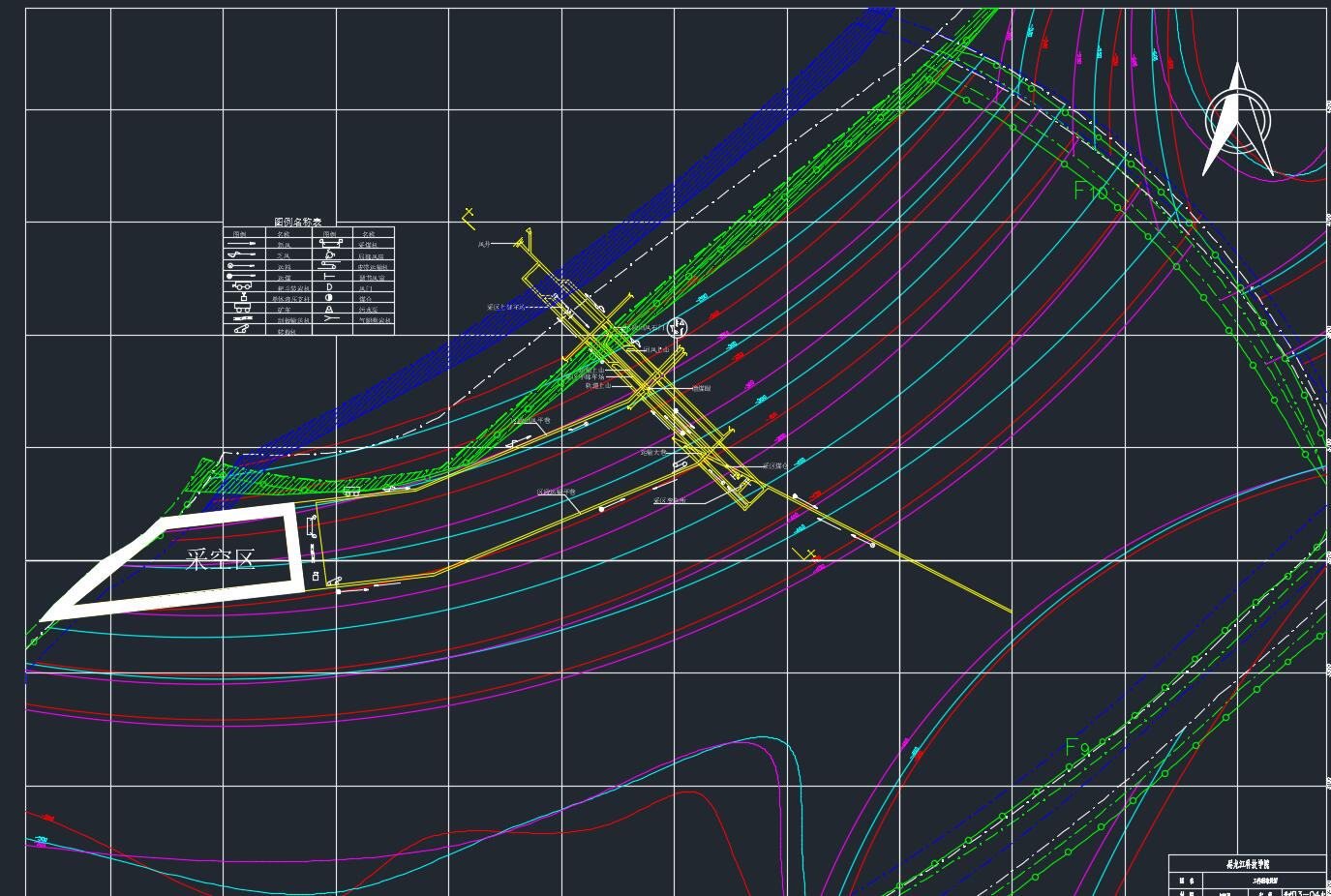Image resolution: width=1331 pixels, height=896 pixels.
Task: Select the 采区变电所 annotation label
Action: point(669,500)
